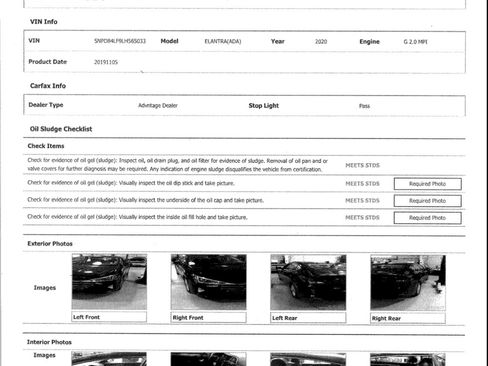The width and height of the screenshot is (488, 366).
Task: Click the Model label
Action: [169, 41]
